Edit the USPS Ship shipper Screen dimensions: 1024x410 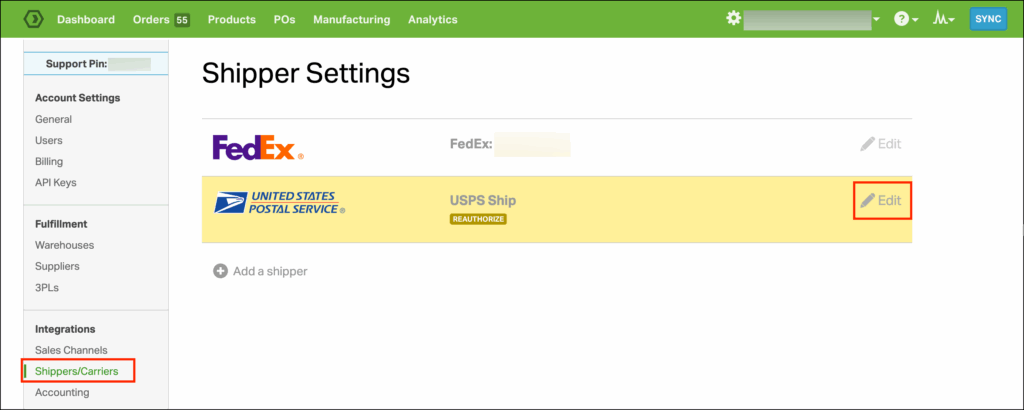pos(881,200)
